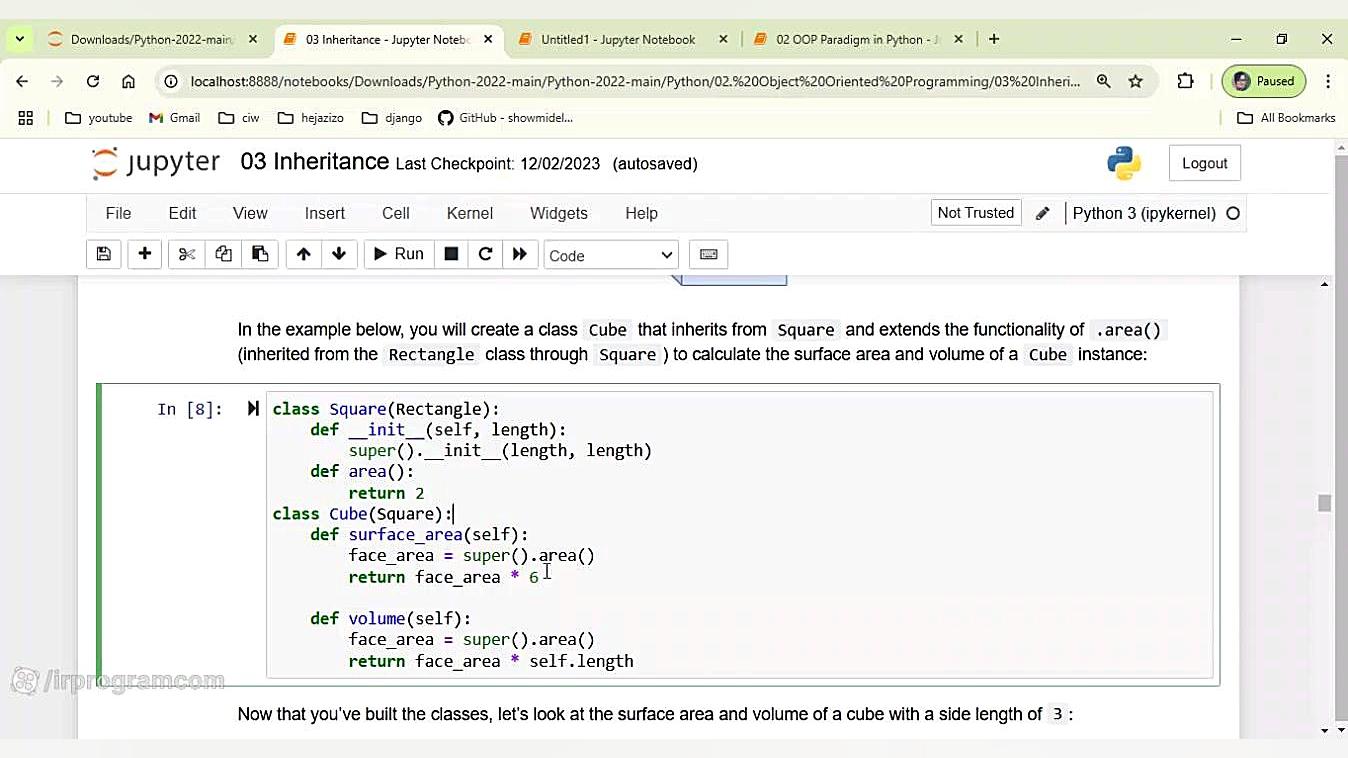Switch to Untitled1 Jupyter Notebook tab
The height and width of the screenshot is (758, 1348).
(617, 39)
